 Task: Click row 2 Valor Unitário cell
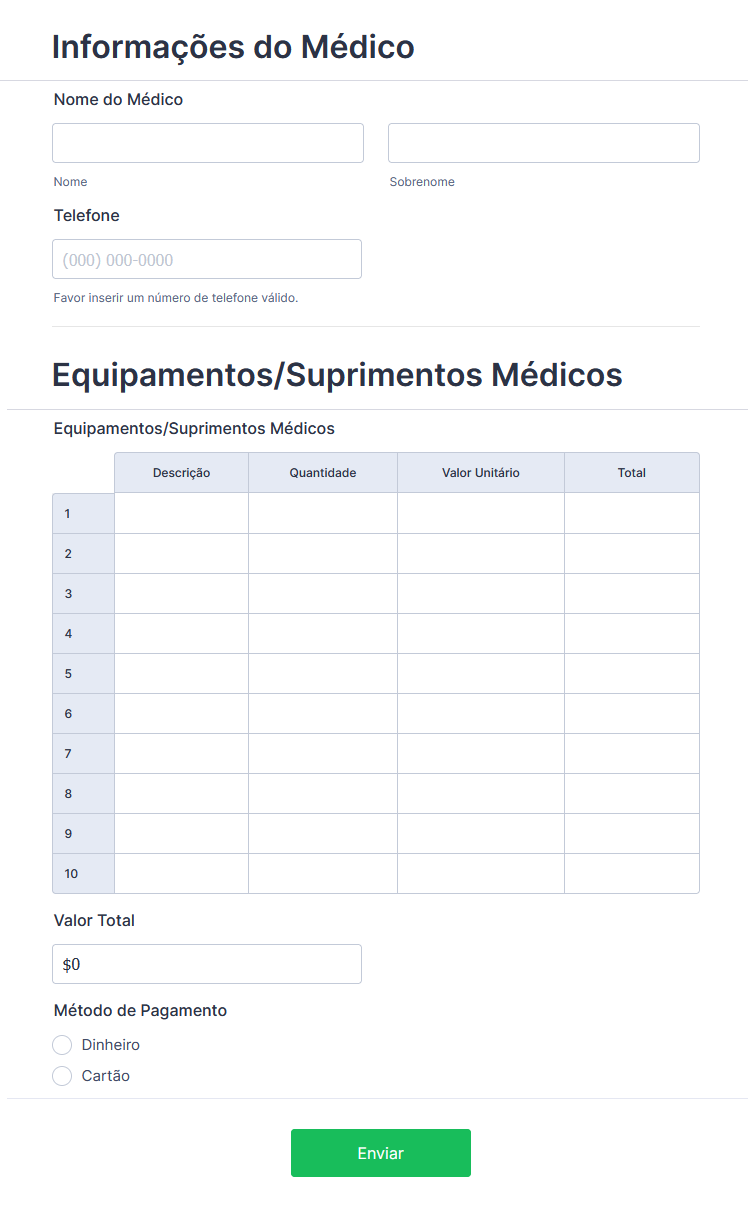[x=480, y=553]
